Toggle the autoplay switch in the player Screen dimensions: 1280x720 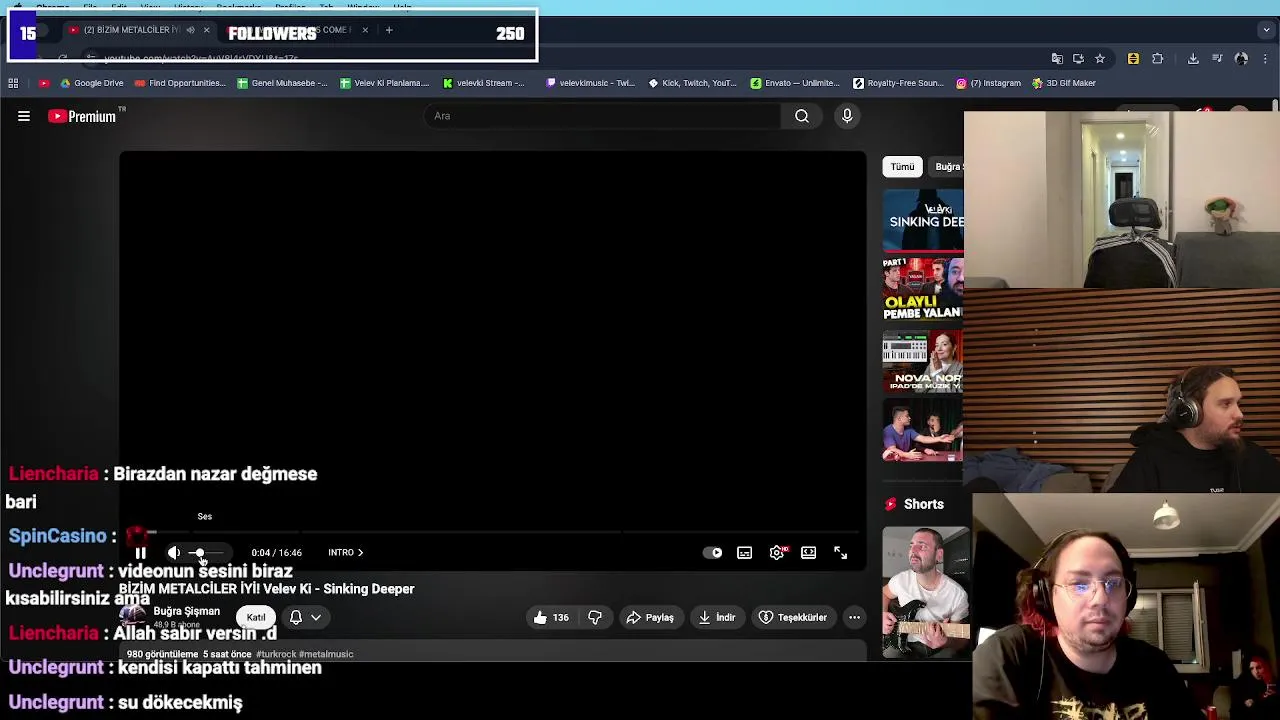point(712,552)
